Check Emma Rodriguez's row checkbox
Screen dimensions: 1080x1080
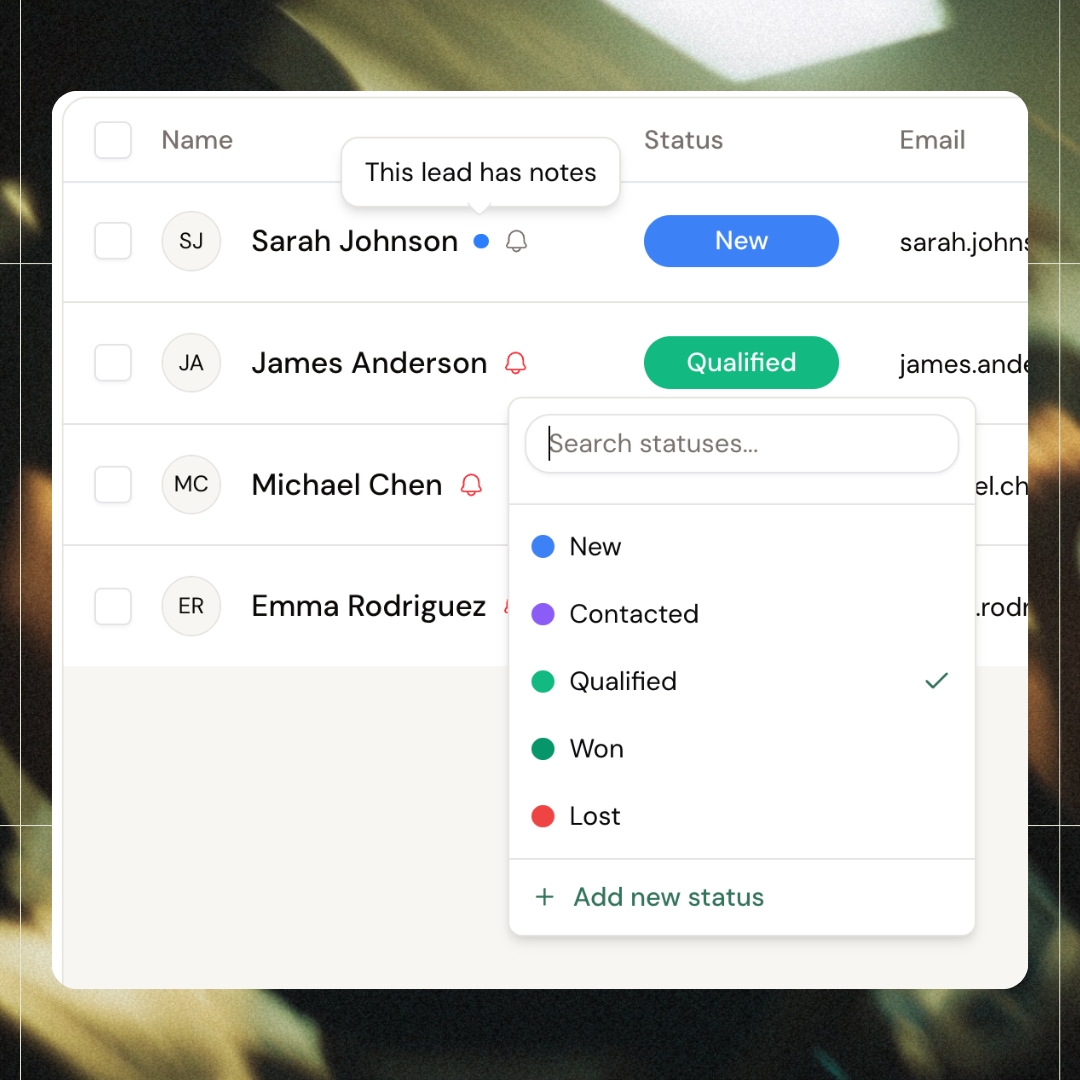tap(113, 606)
